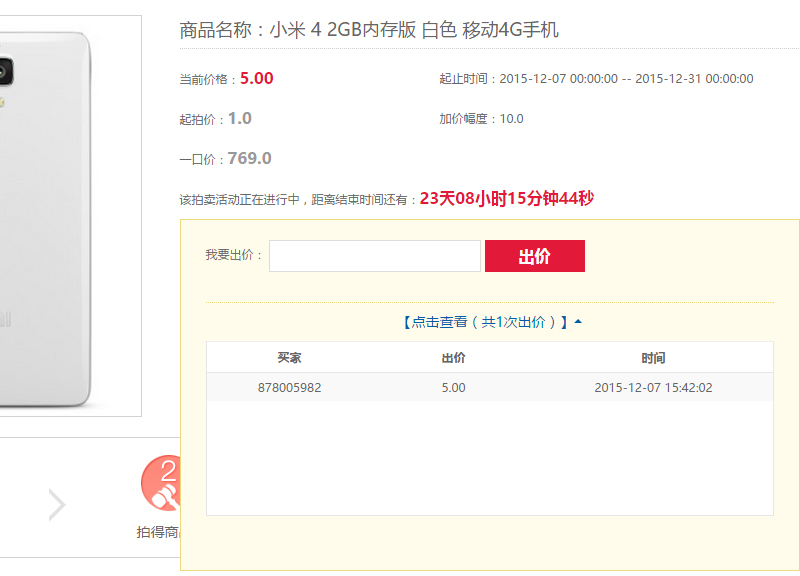Focus the 我要出价 bid amount input field
The width and height of the screenshot is (800, 576).
[374, 256]
